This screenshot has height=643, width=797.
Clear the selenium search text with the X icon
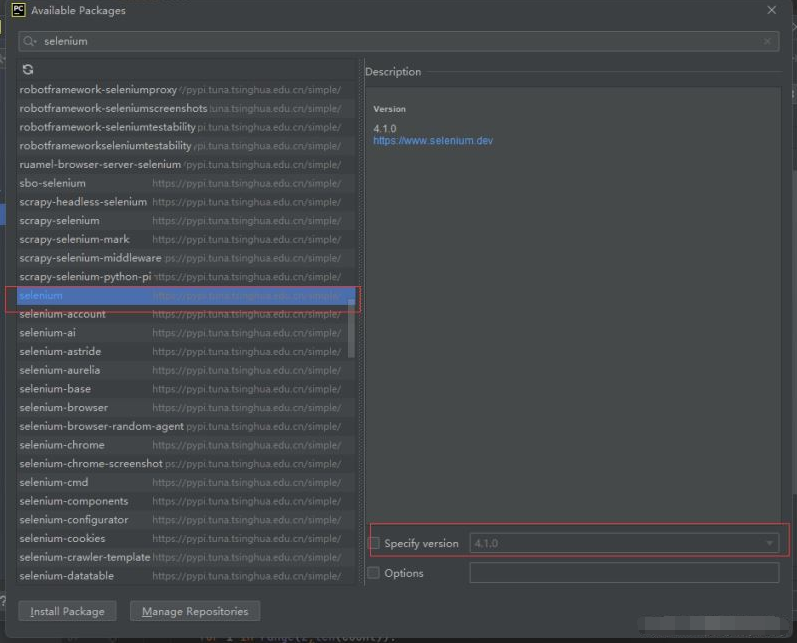[x=767, y=41]
